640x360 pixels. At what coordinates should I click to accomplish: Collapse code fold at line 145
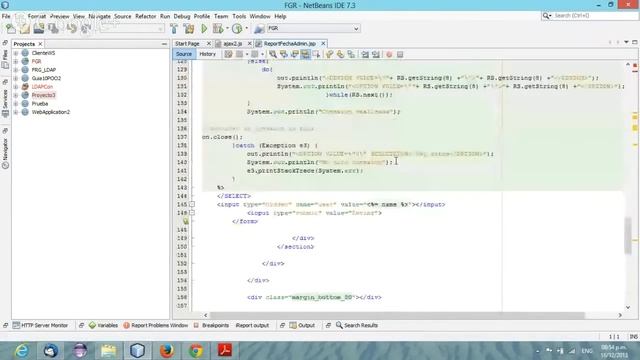click(192, 204)
